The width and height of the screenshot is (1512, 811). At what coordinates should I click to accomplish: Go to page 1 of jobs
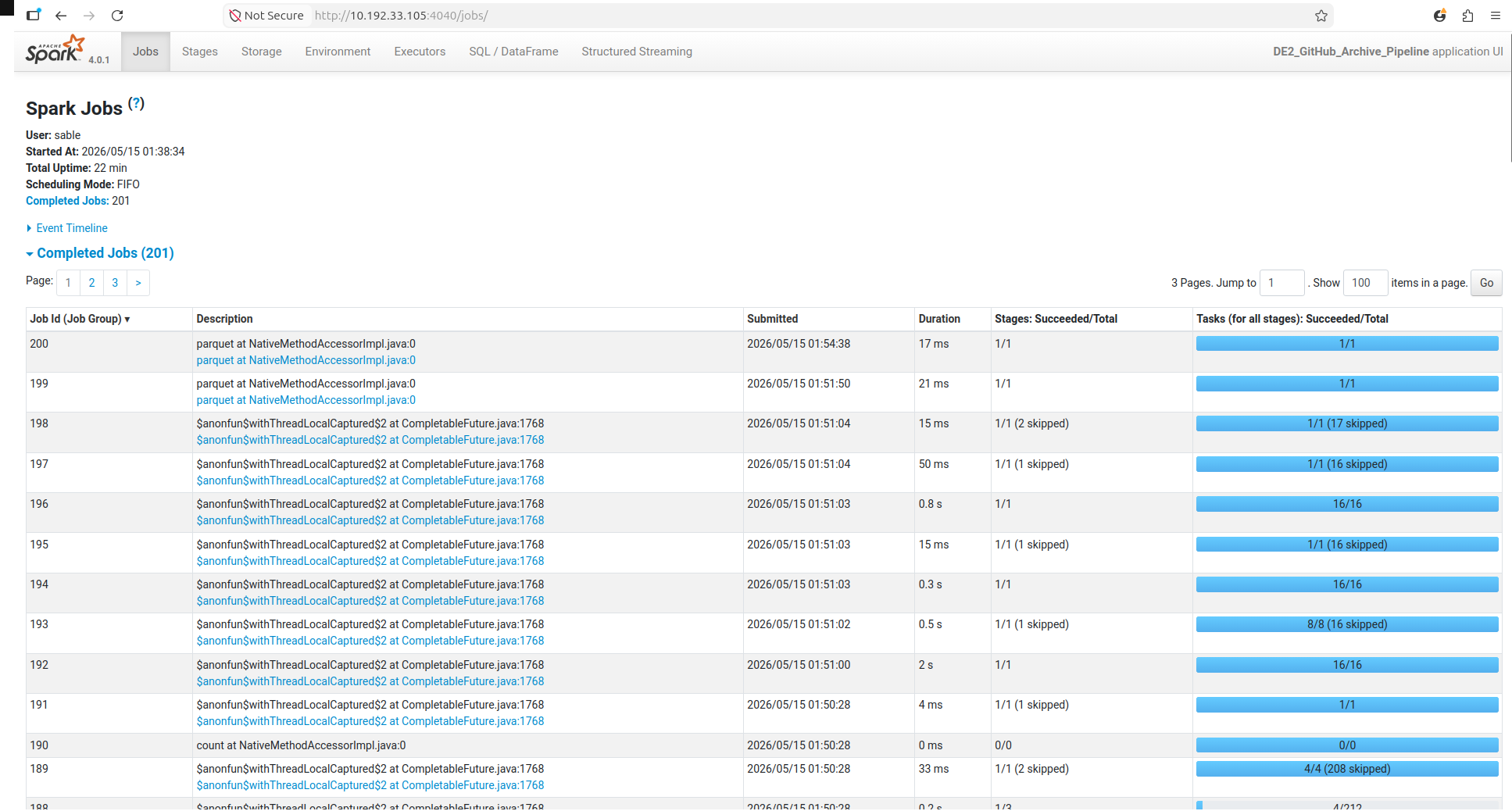tap(68, 283)
